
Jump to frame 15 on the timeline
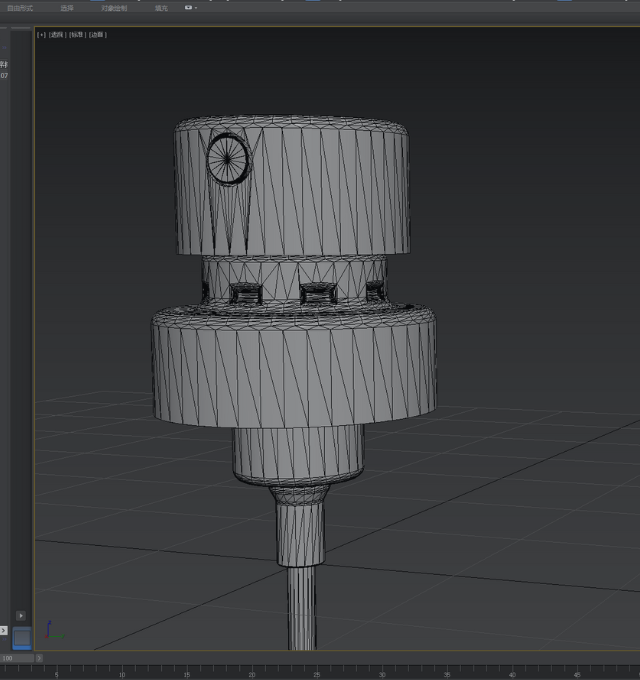click(187, 674)
